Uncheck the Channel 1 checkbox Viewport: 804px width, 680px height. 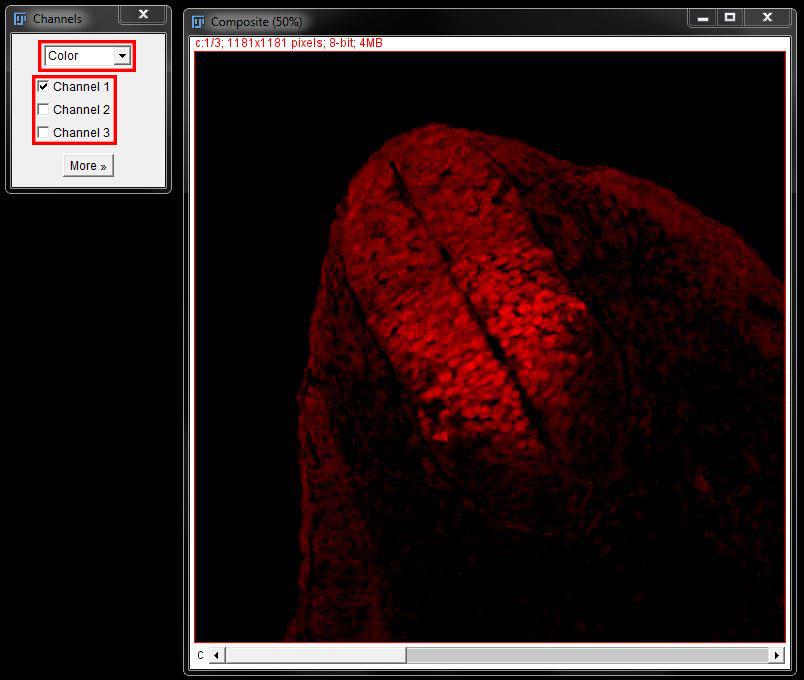point(43,87)
